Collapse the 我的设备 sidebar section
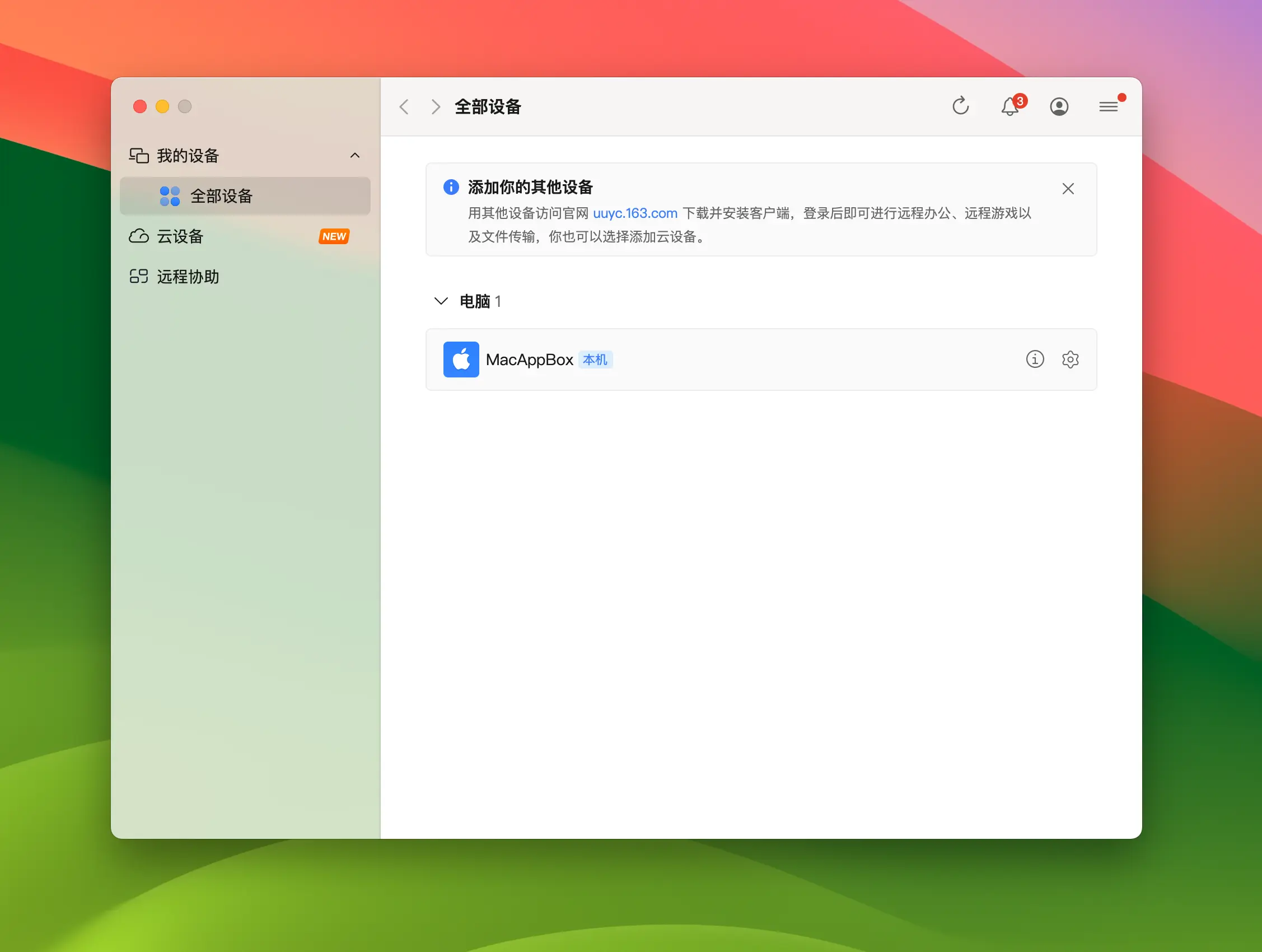This screenshot has height=952, width=1262. (355, 155)
